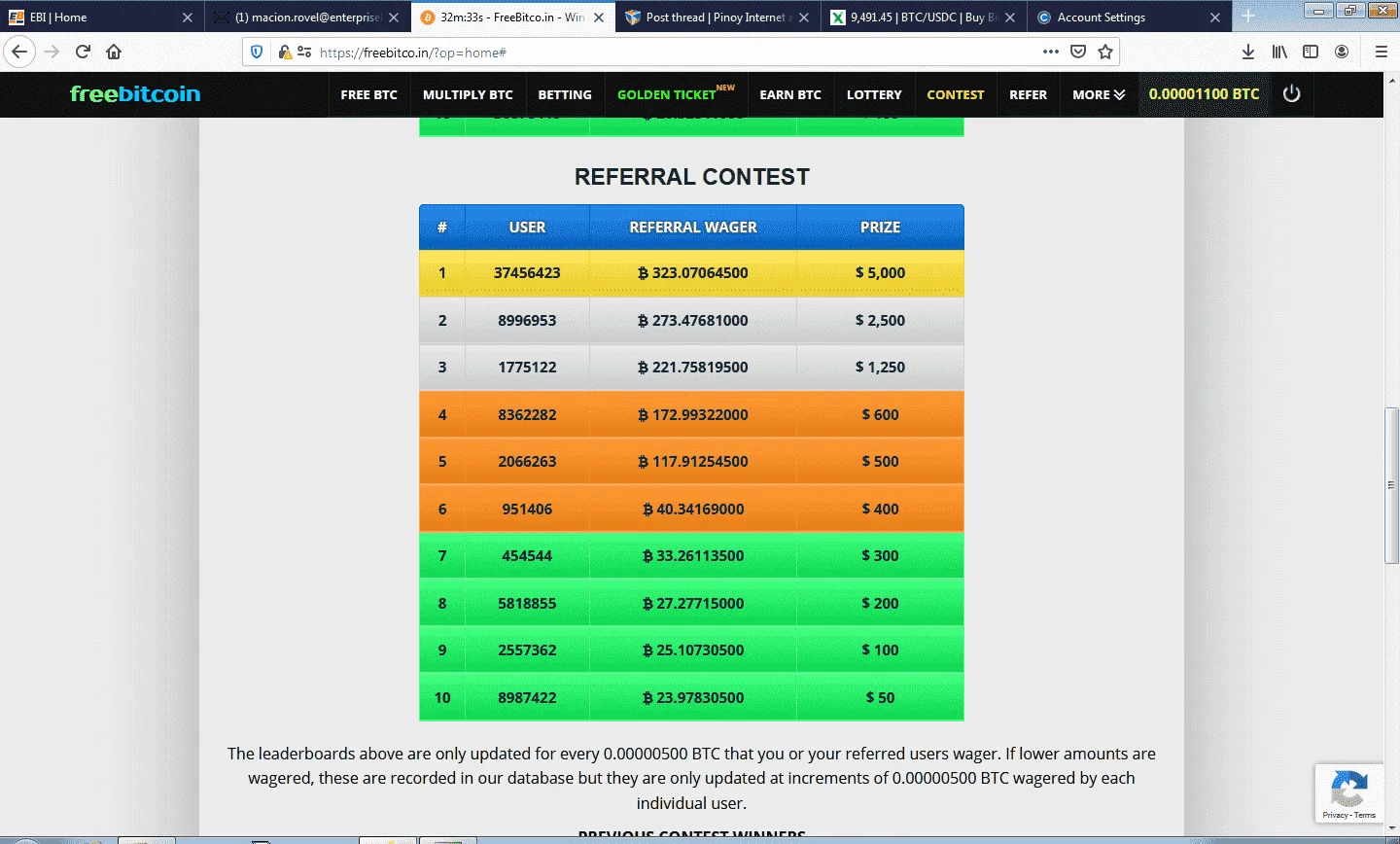Select user 8362282 in rank 4
This screenshot has height=844, width=1400.
527,414
